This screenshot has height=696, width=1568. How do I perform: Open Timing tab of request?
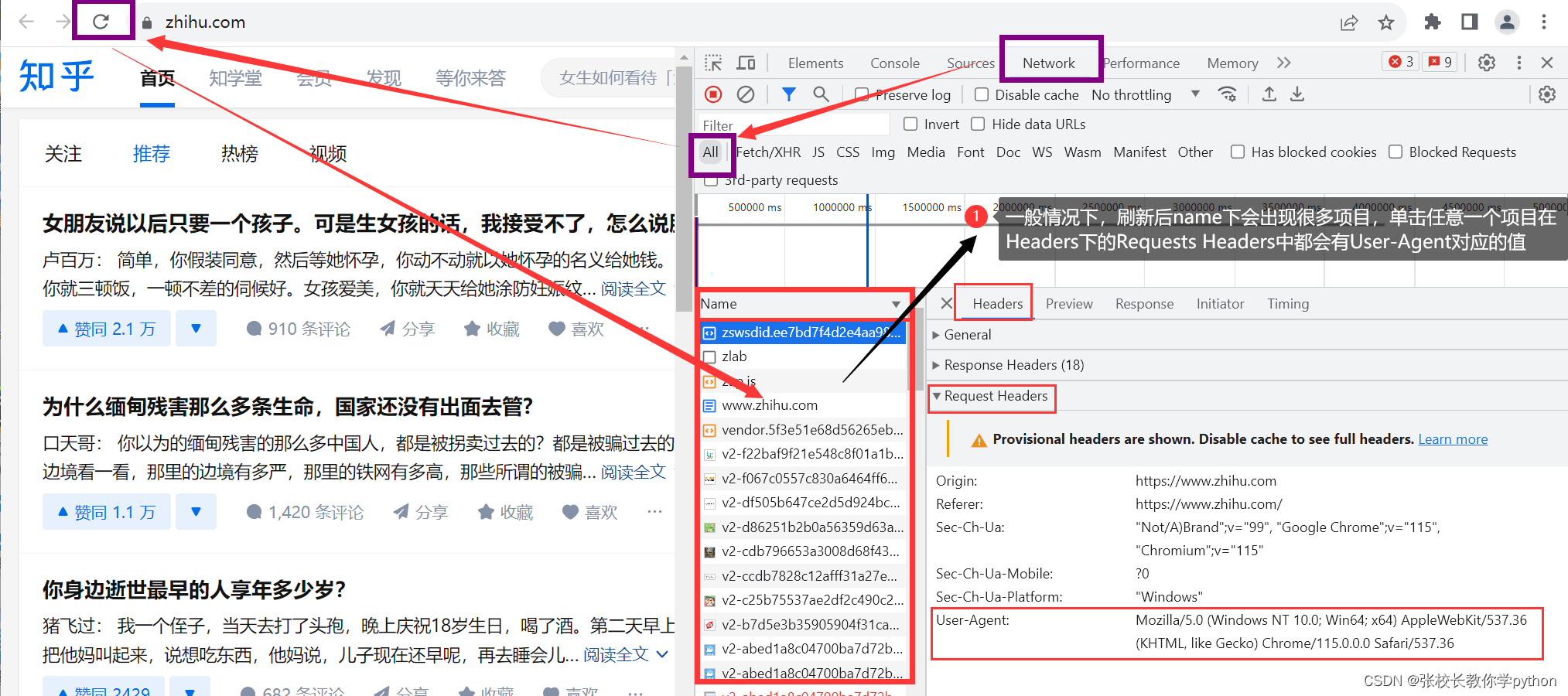(1288, 304)
